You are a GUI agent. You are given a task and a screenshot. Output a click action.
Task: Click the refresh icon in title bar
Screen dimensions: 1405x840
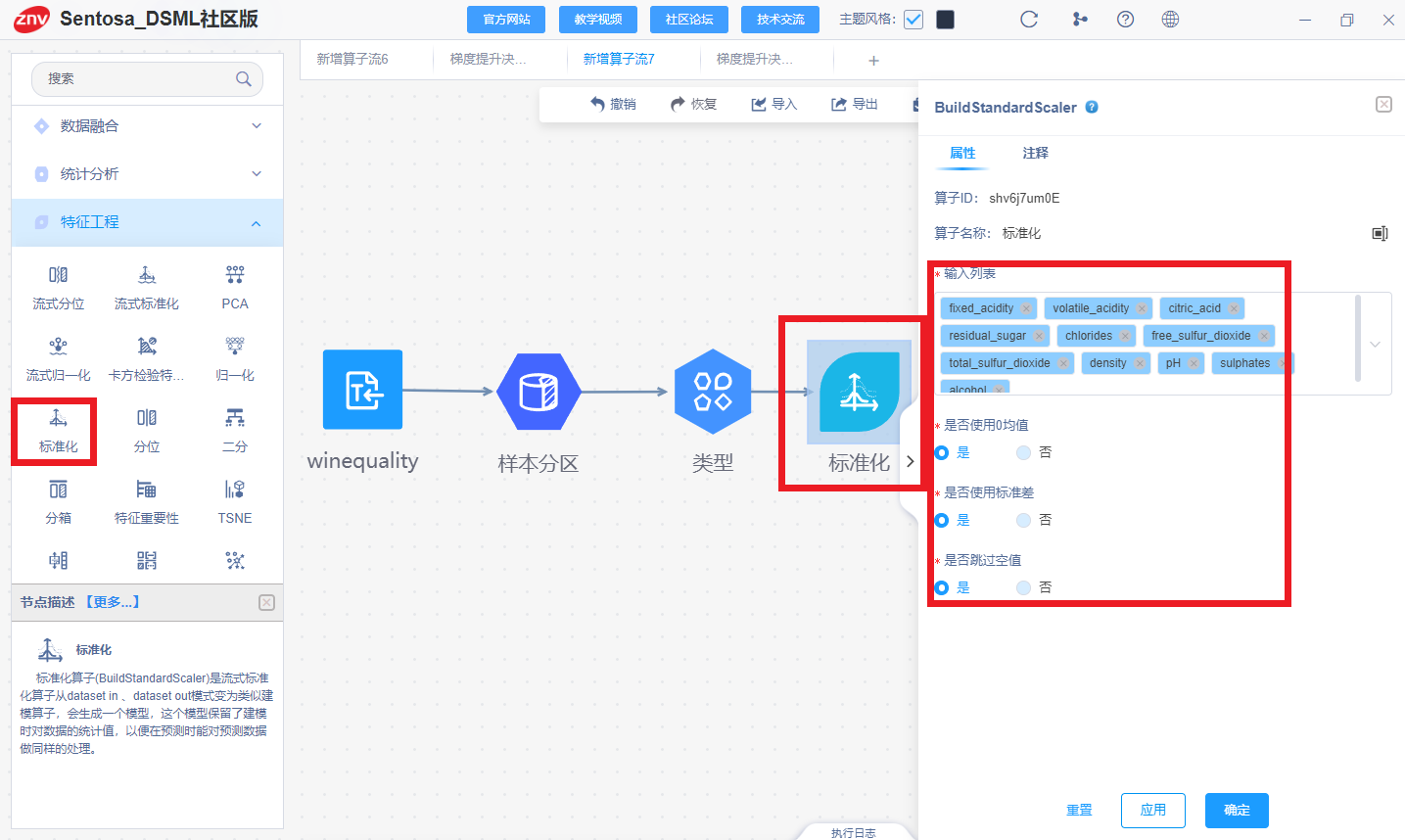[x=1029, y=20]
